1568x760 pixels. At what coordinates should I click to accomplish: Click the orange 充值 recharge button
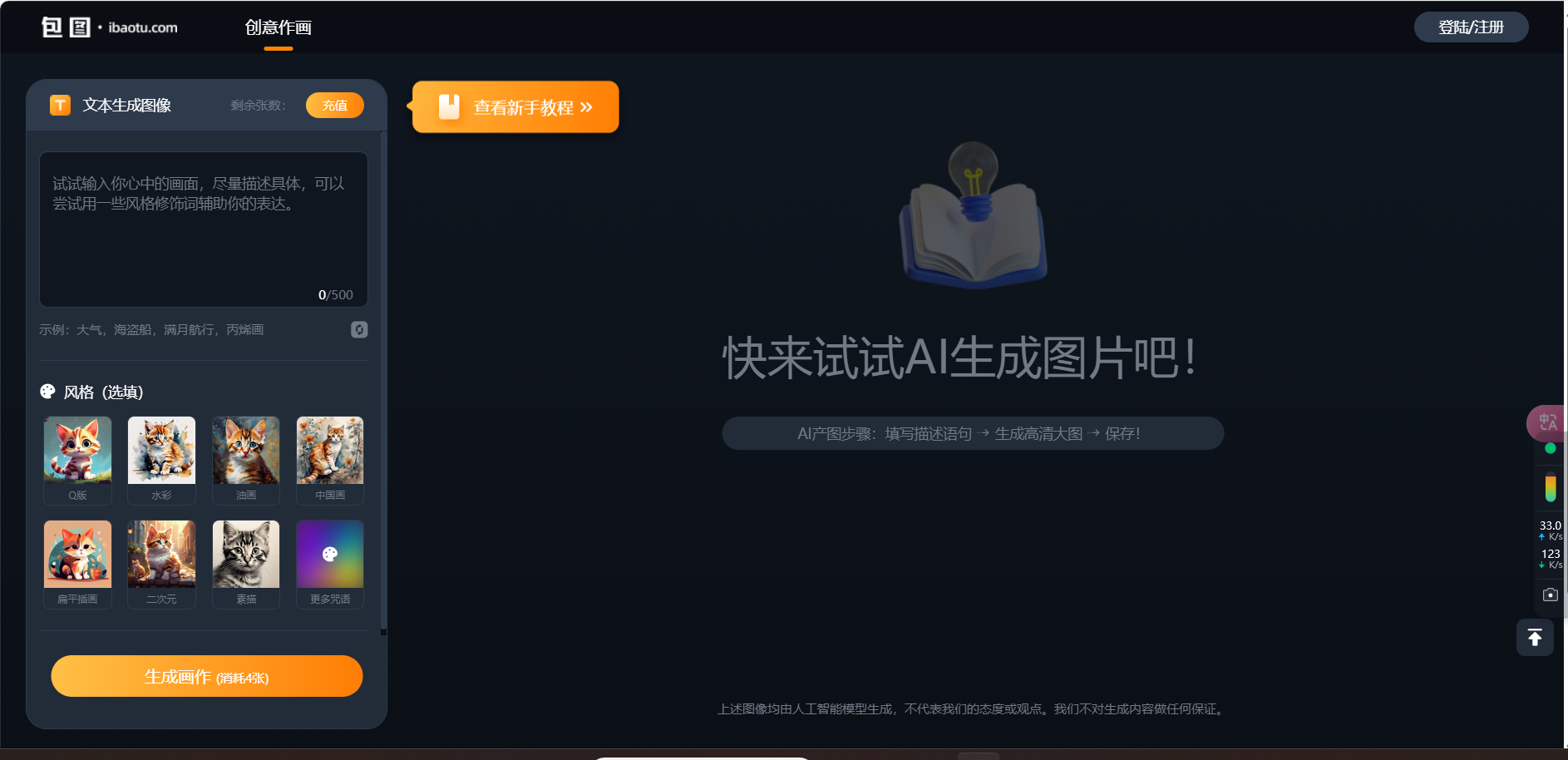334,105
